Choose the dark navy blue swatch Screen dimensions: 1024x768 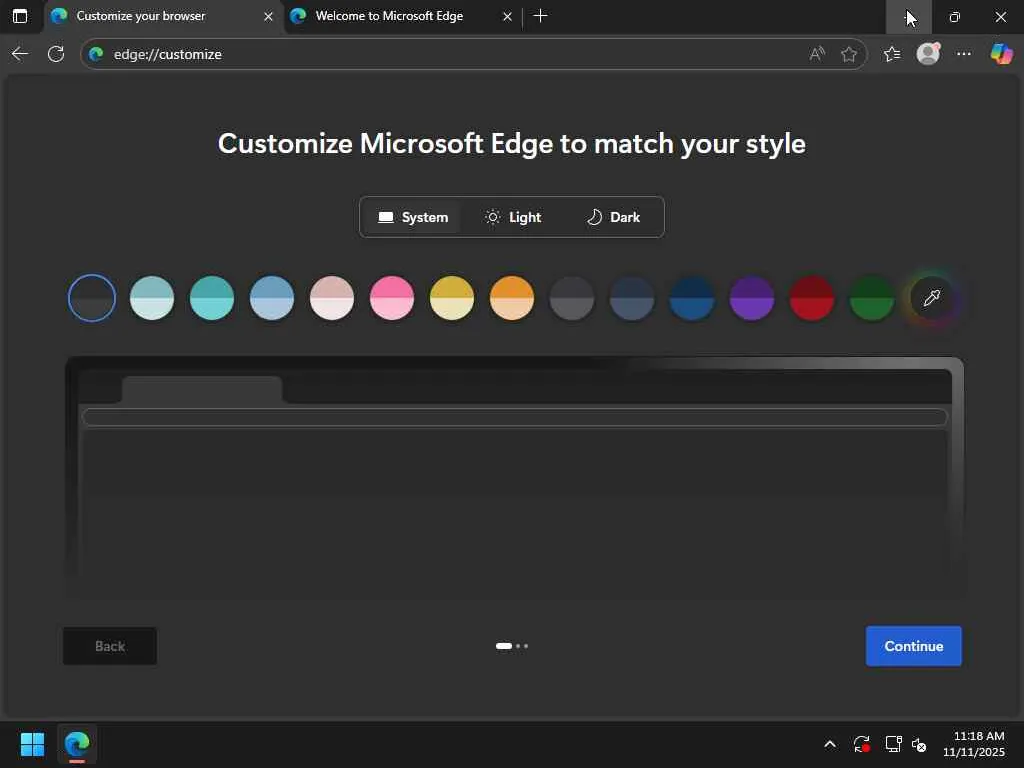click(x=692, y=298)
